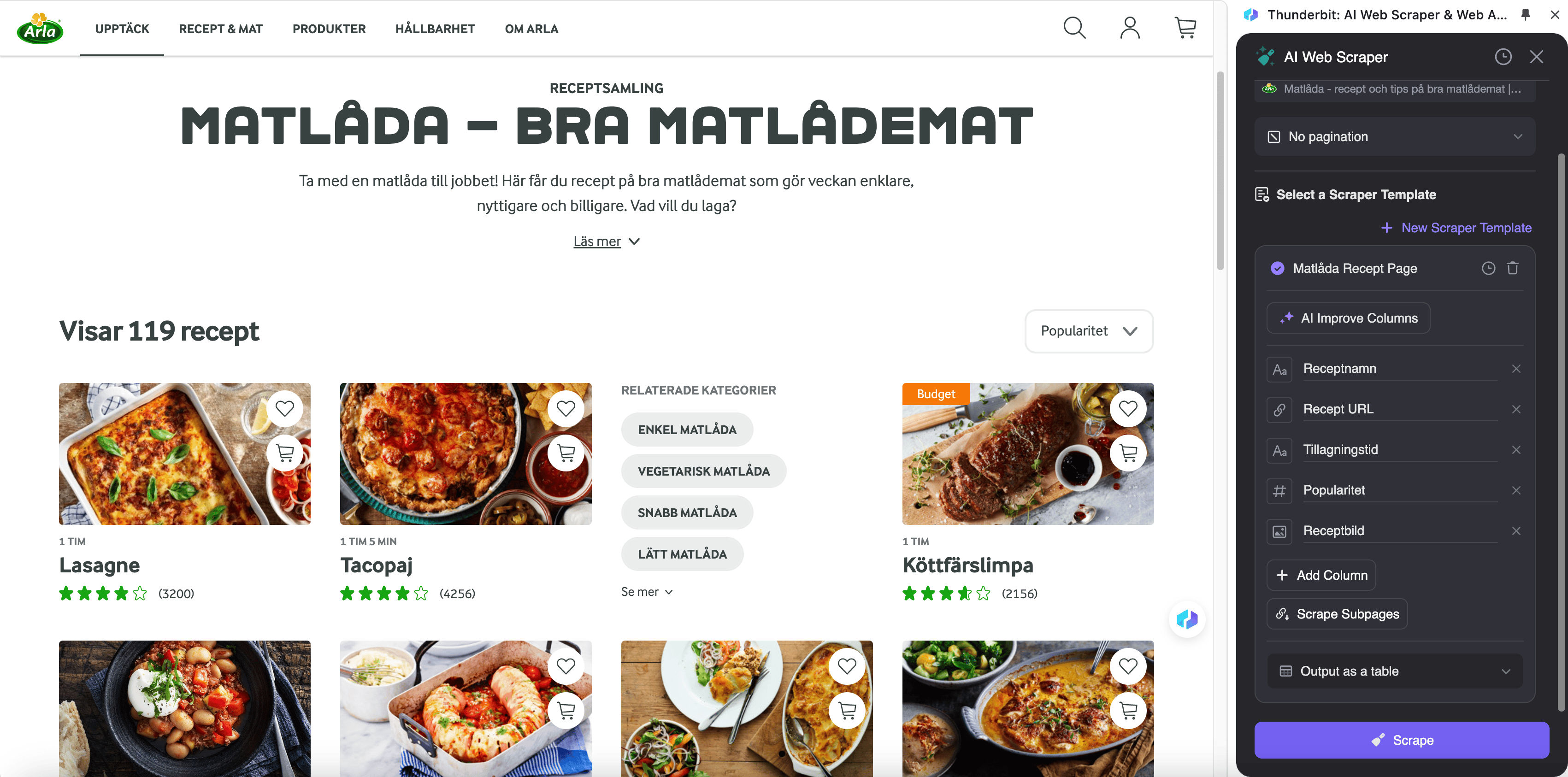Image resolution: width=1568 pixels, height=777 pixels.
Task: Open the shopping cart in header
Action: coord(1185,28)
